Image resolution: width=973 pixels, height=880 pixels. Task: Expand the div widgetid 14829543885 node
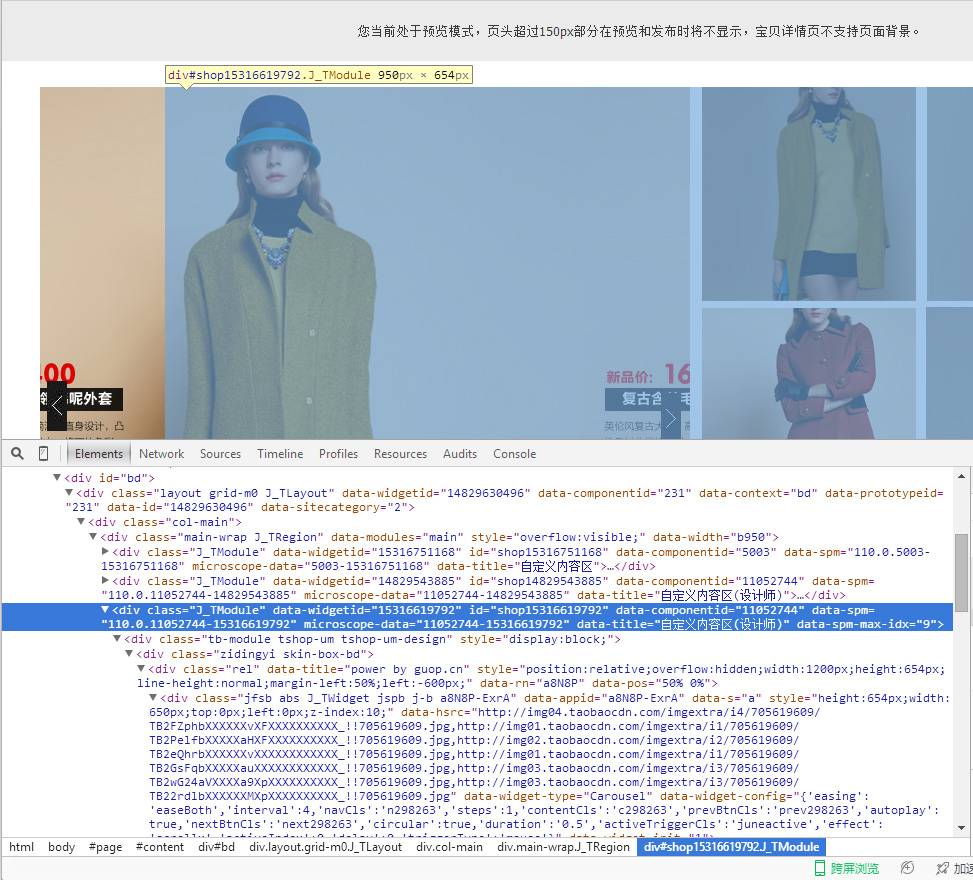(x=104, y=580)
